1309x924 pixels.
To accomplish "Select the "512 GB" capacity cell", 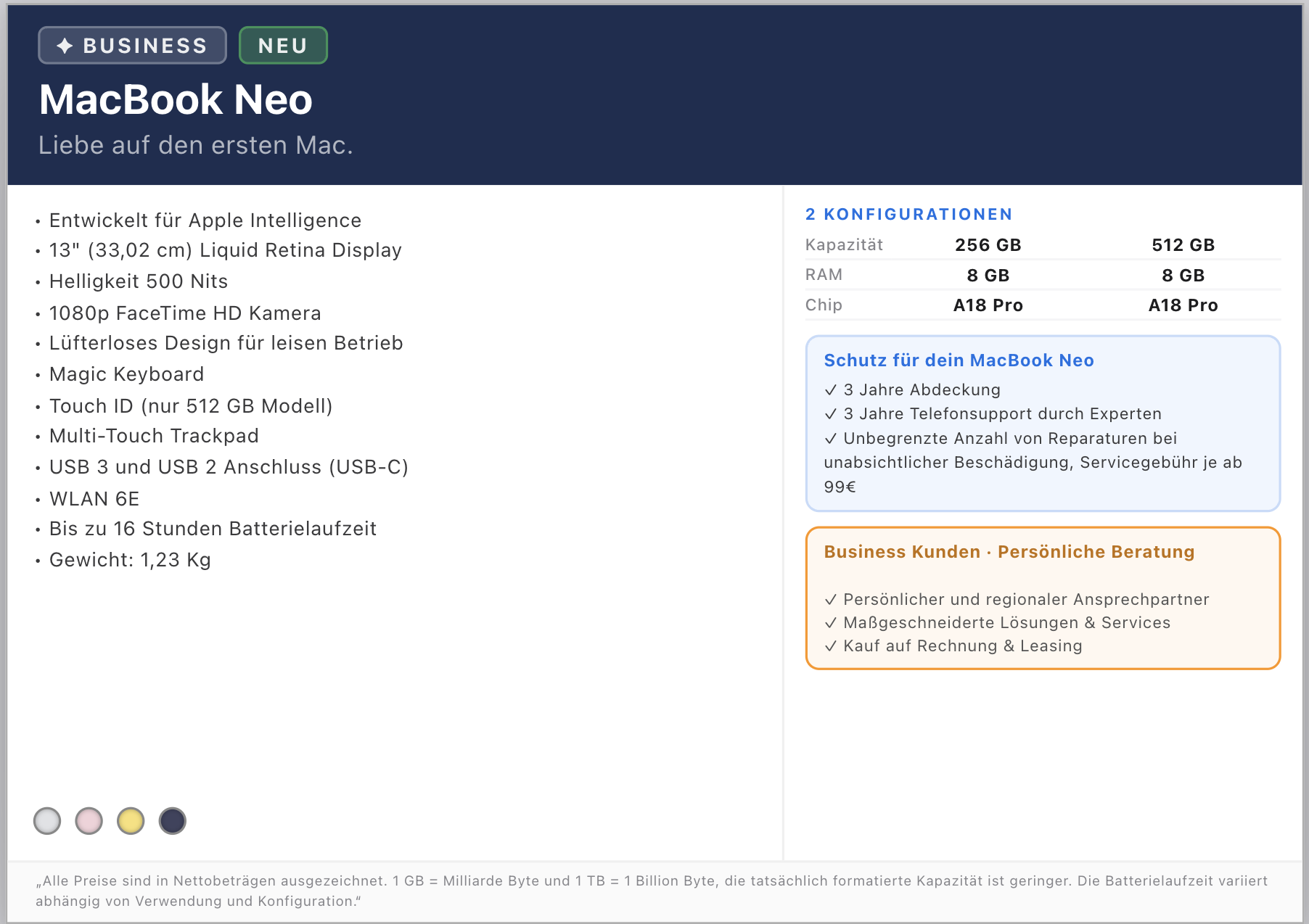I will tap(1183, 245).
